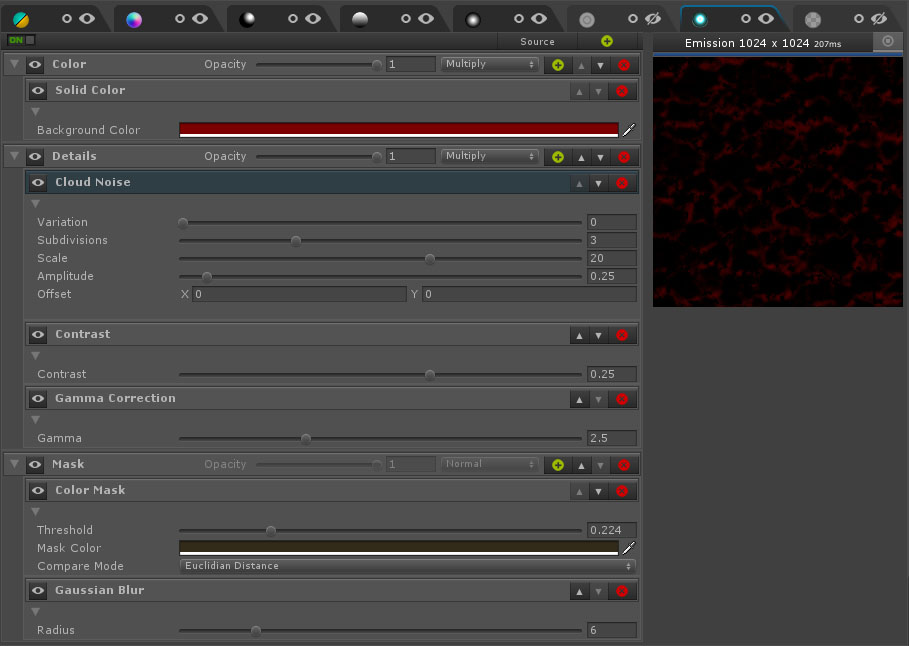The width and height of the screenshot is (909, 646).
Task: Move Details layer up
Action: click(581, 157)
